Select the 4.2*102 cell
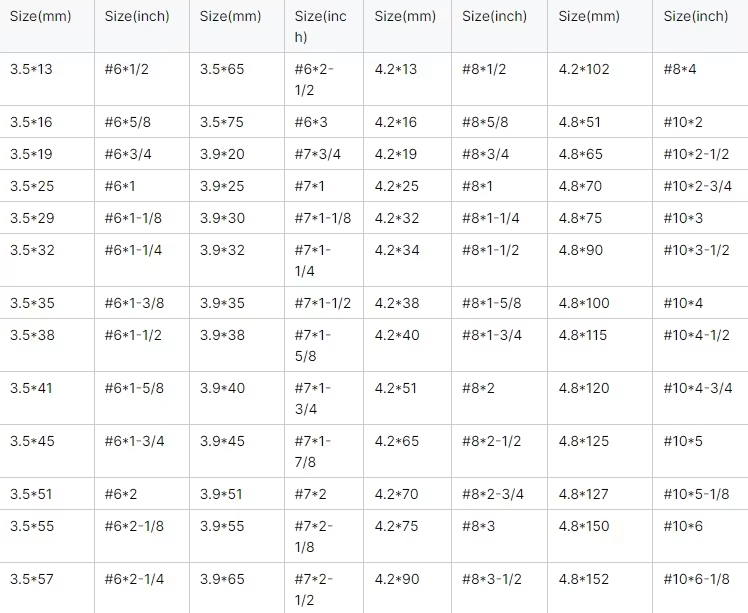The height and width of the screenshot is (613, 748). pos(584,69)
